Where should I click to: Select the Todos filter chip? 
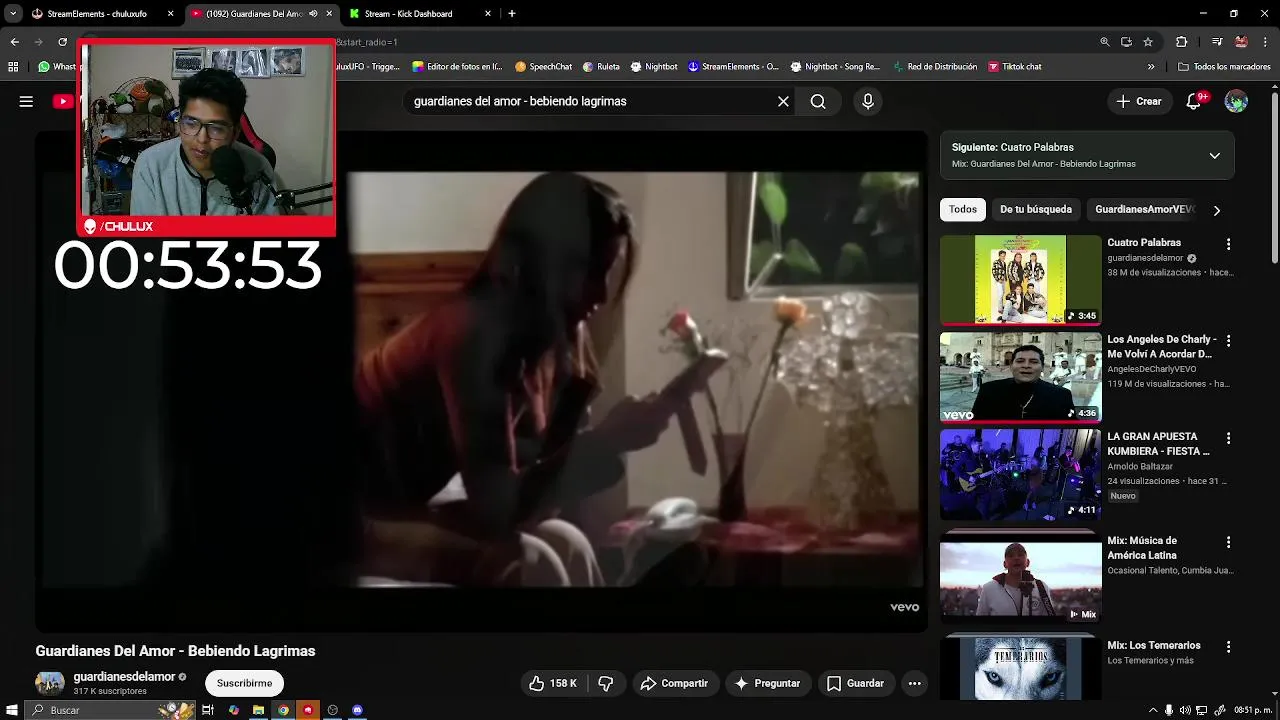[963, 209]
